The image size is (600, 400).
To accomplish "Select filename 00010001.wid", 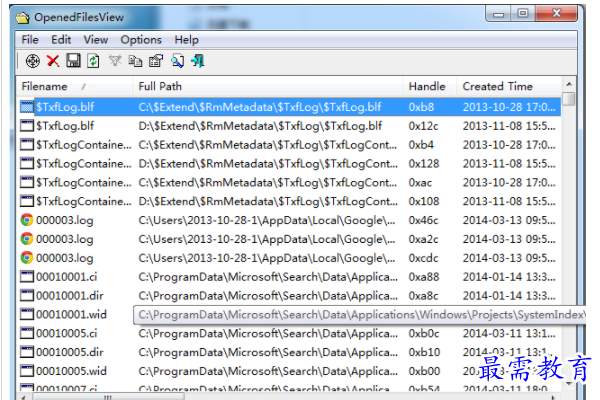I will pos(71,314).
